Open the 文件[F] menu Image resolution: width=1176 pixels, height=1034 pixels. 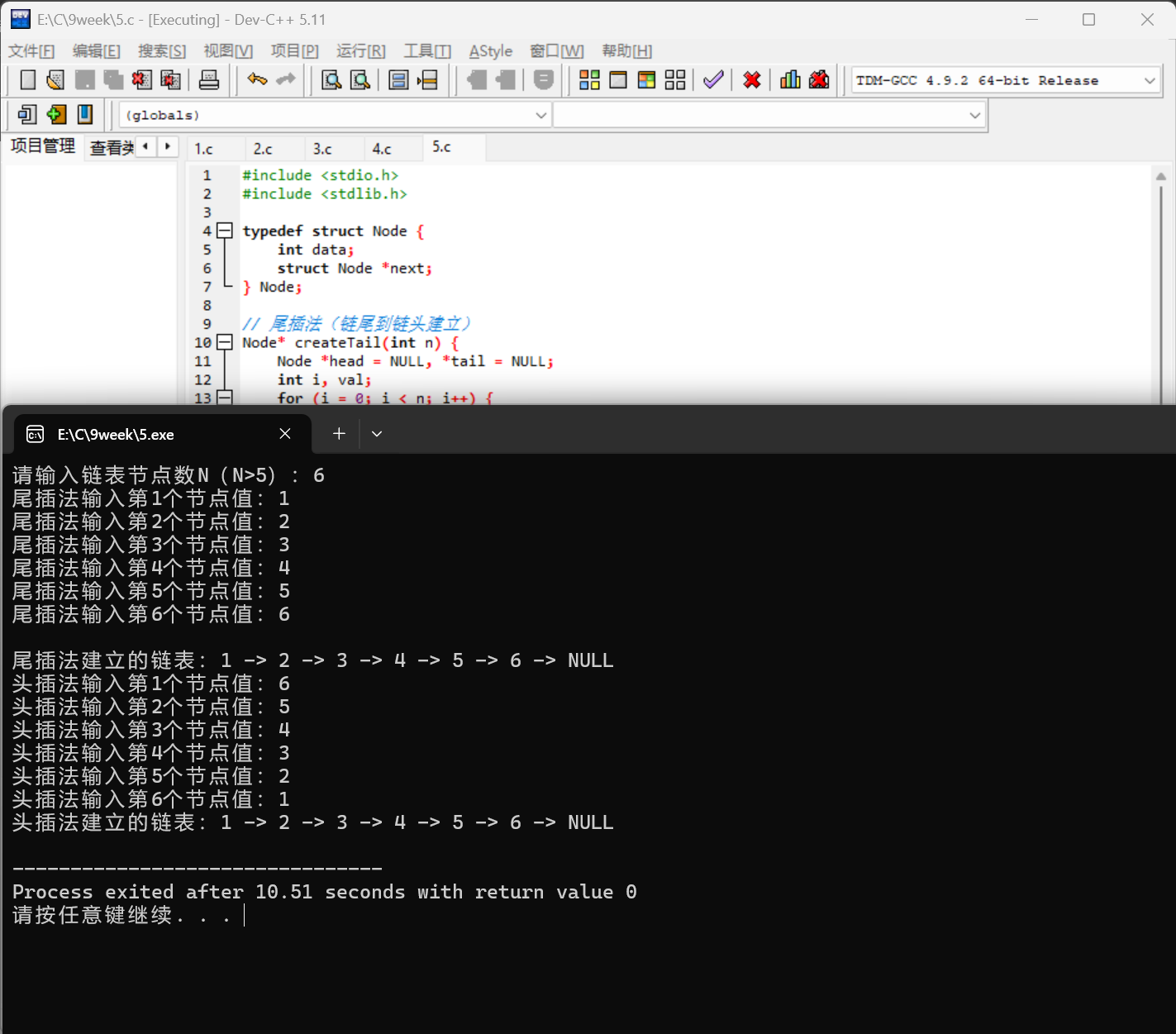tap(31, 51)
